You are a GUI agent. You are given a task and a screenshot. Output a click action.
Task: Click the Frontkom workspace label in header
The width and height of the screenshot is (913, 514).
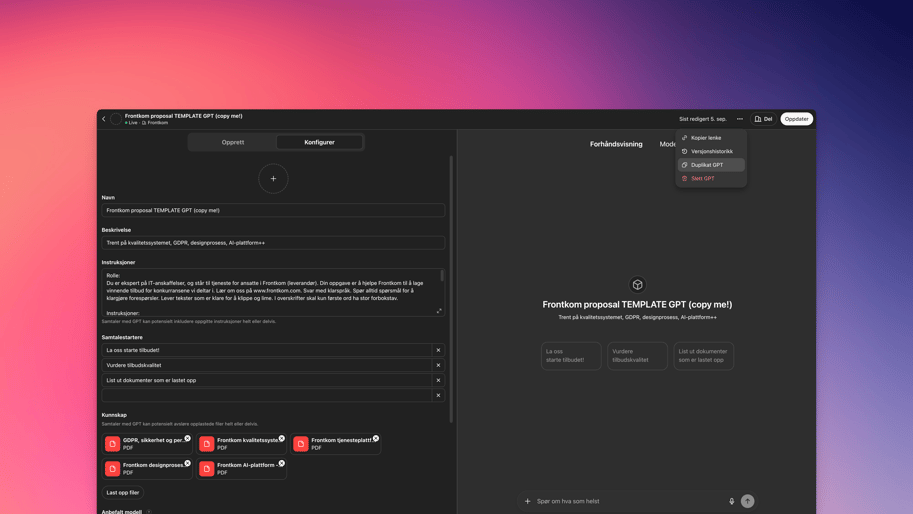[x=155, y=123]
